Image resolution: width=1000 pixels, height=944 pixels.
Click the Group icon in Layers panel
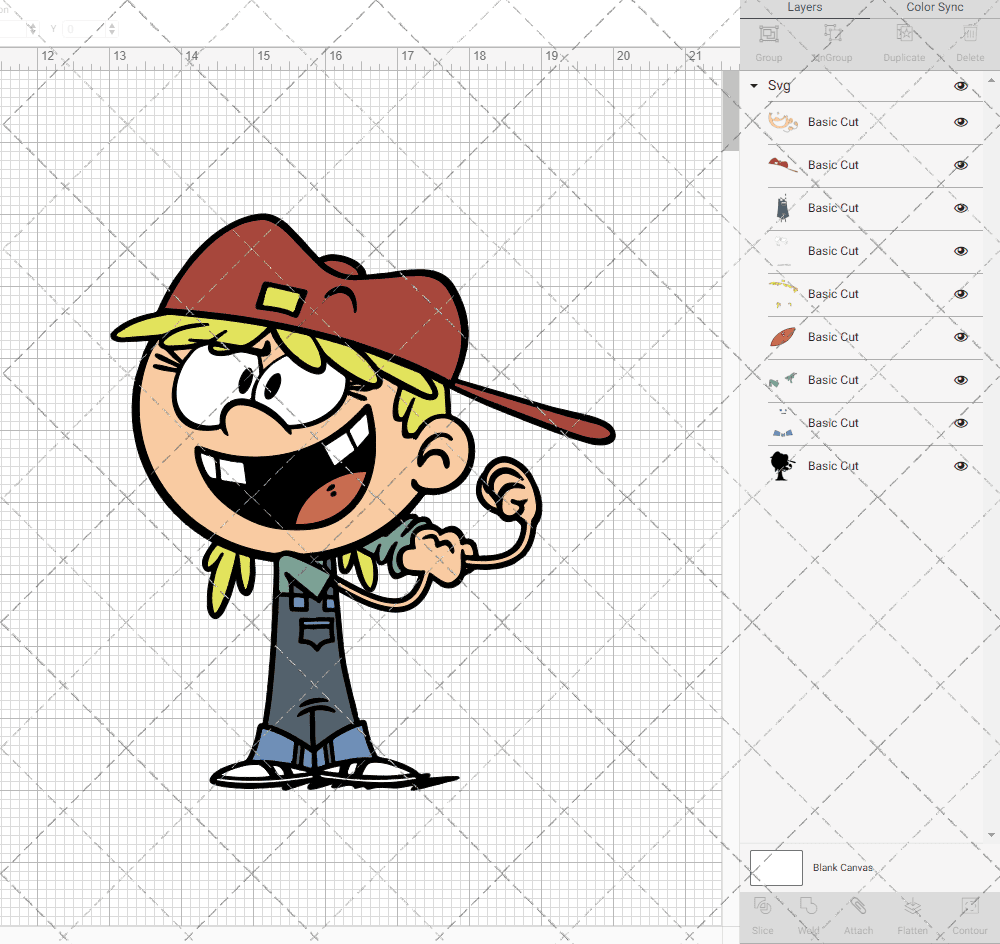(x=768, y=33)
